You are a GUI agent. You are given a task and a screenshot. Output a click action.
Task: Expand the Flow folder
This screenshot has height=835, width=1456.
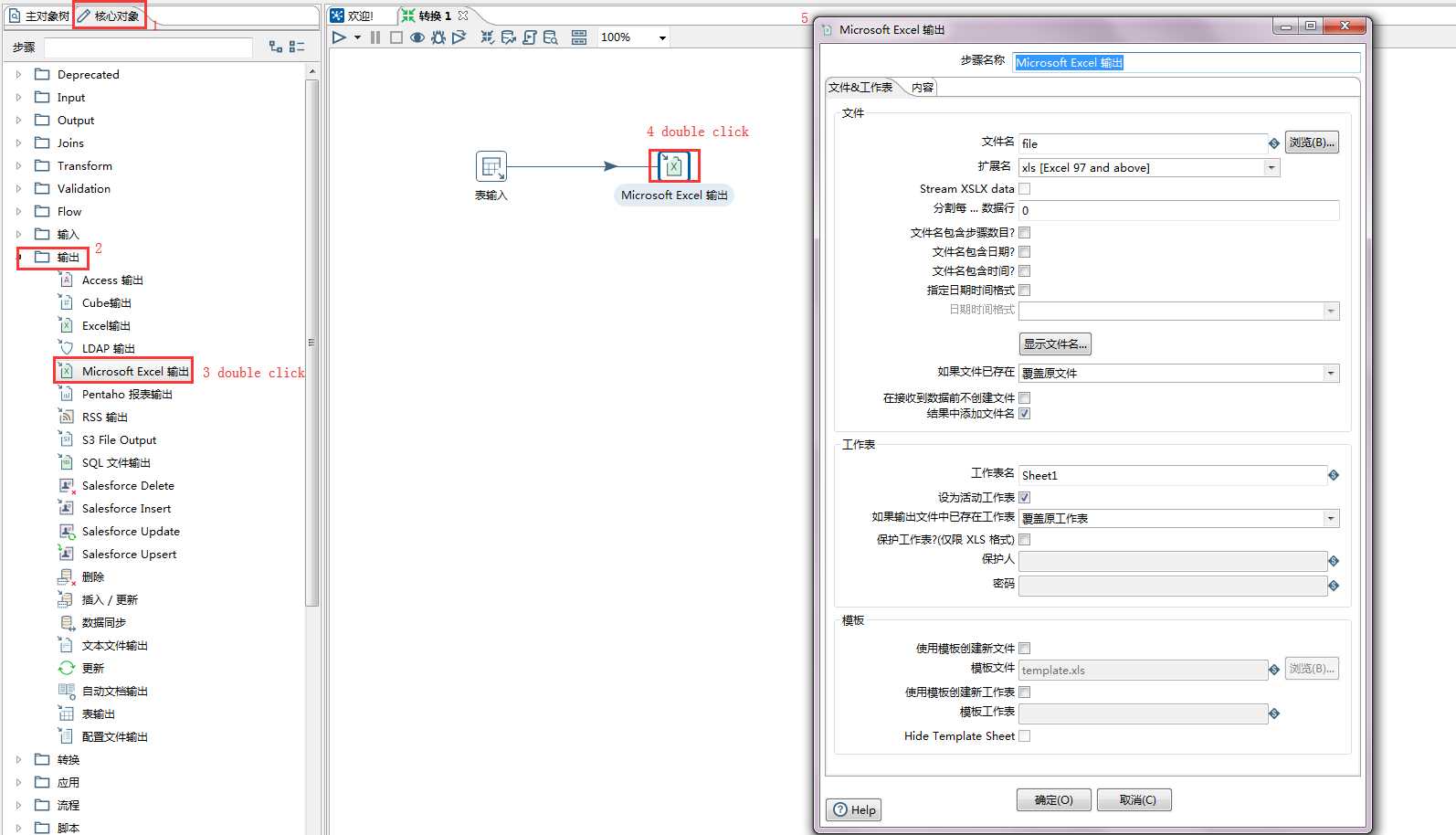pos(18,212)
